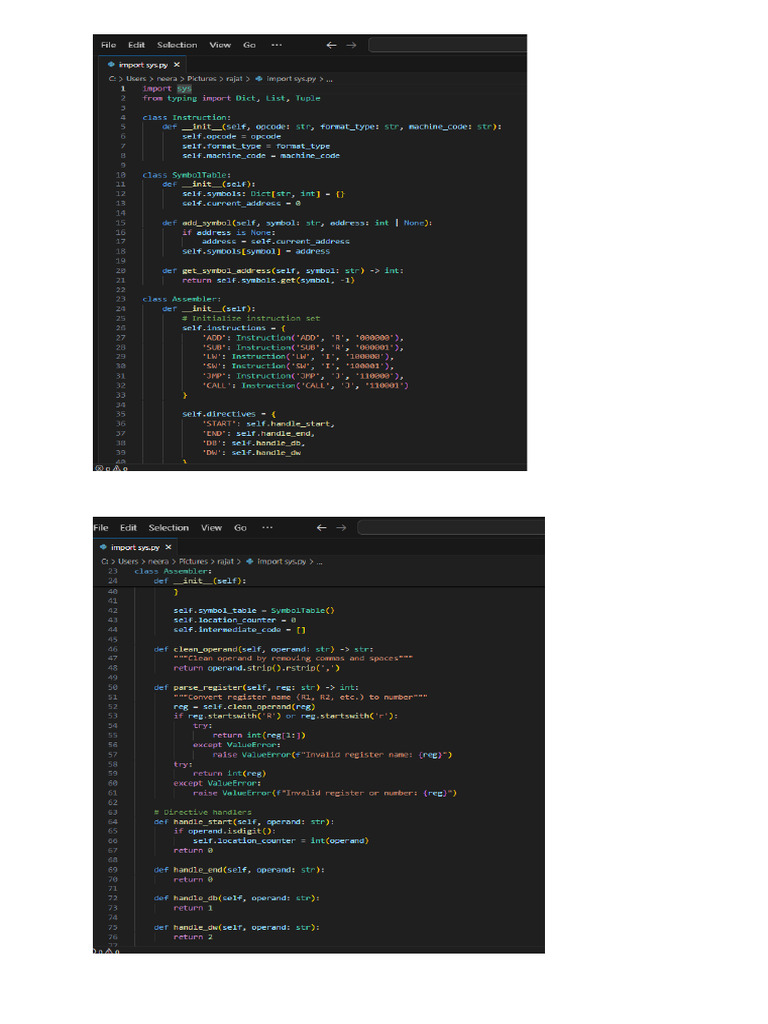
Task: Click the 'def handle_end' line in bottom editor
Action: point(239,870)
